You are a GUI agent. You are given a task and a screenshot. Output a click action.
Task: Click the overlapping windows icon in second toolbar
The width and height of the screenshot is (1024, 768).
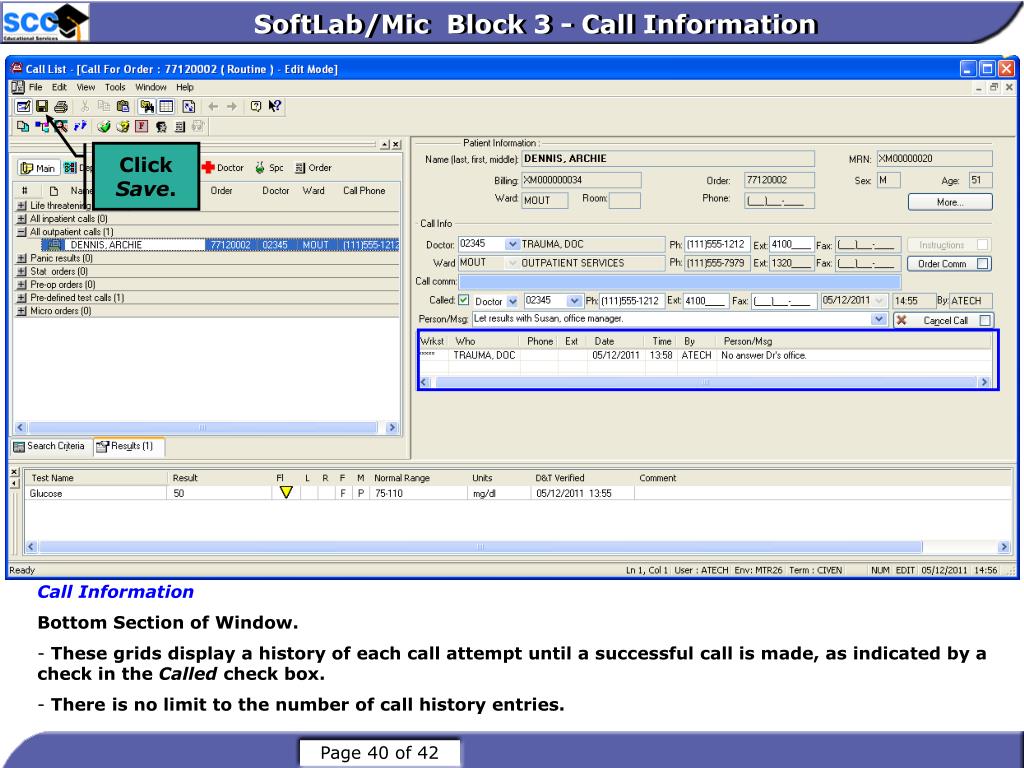[23, 126]
